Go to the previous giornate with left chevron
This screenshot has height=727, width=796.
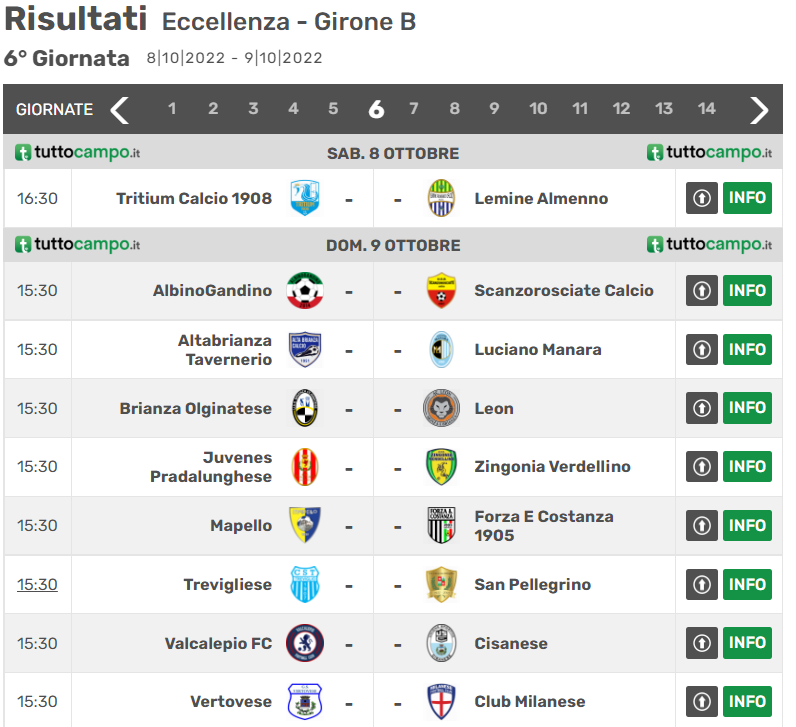(x=120, y=110)
